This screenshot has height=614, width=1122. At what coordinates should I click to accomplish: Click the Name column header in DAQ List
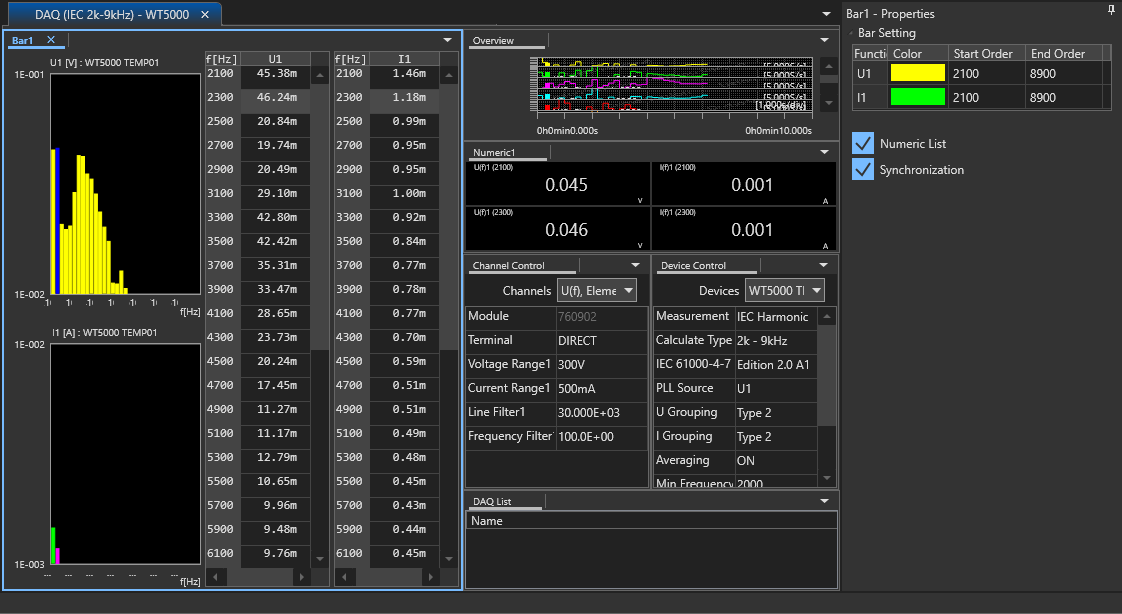pyautogui.click(x=487, y=521)
